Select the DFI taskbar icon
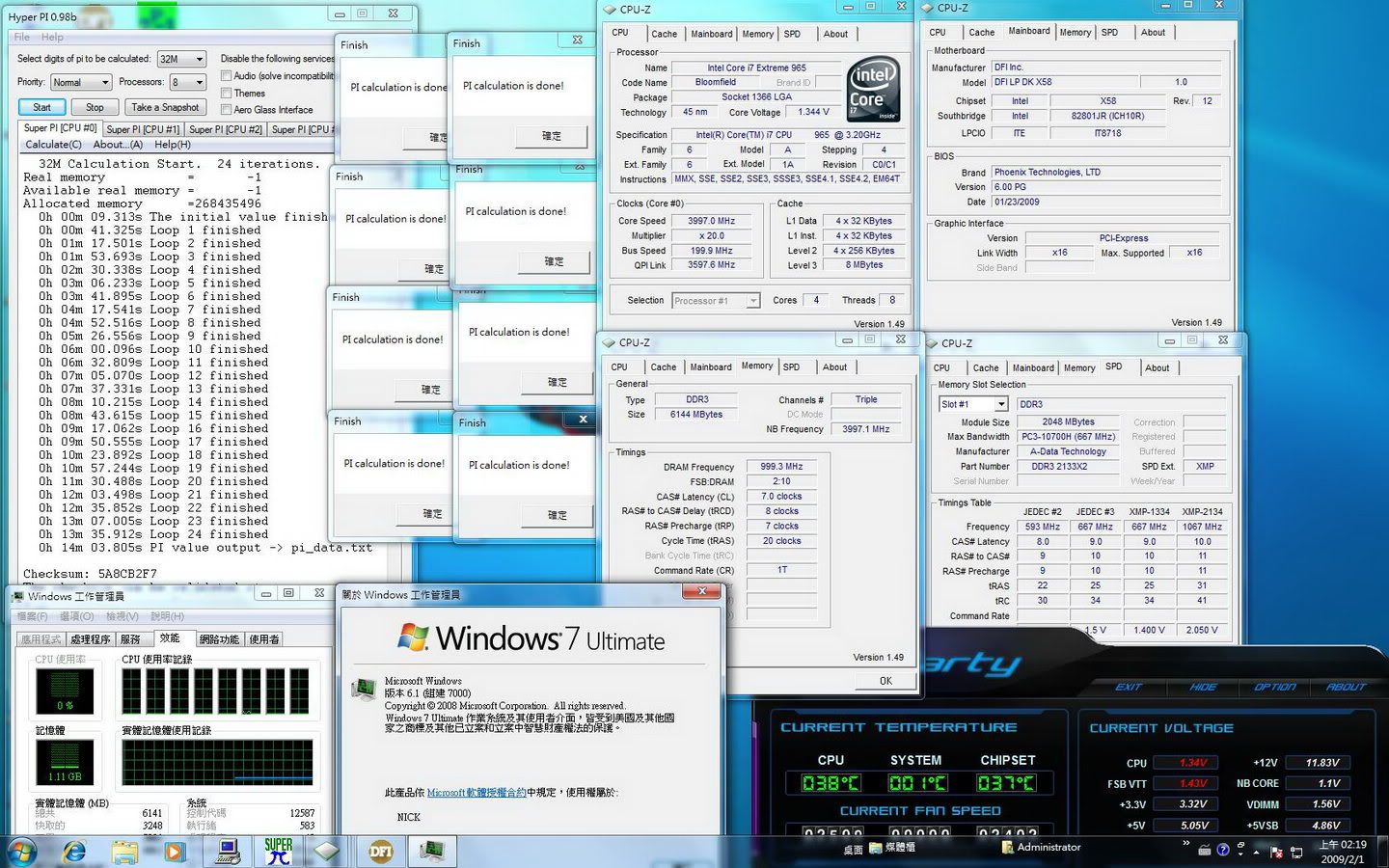Viewport: 1389px width, 868px height. point(381,852)
